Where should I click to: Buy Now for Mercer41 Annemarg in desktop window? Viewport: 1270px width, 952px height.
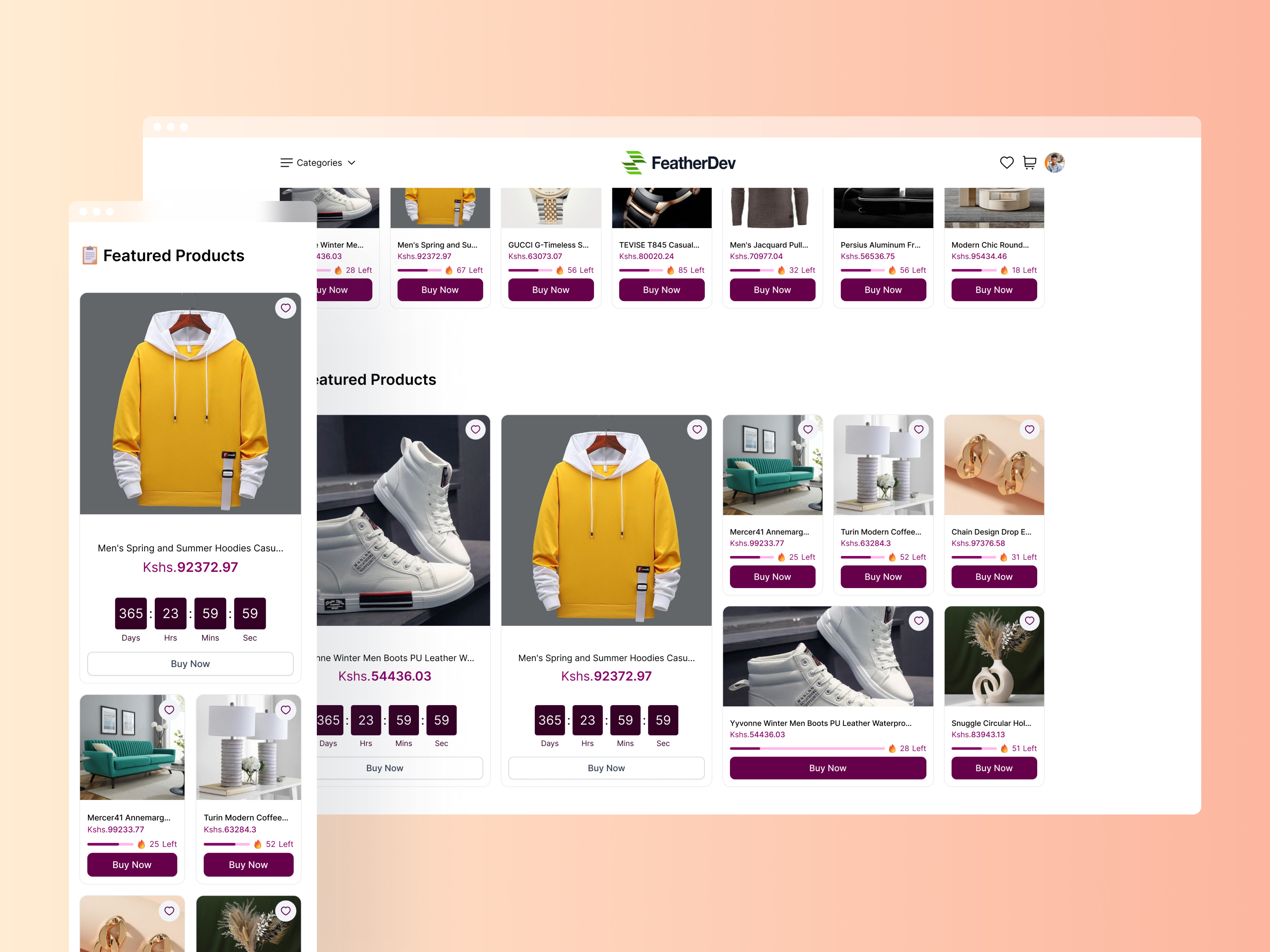(x=772, y=577)
